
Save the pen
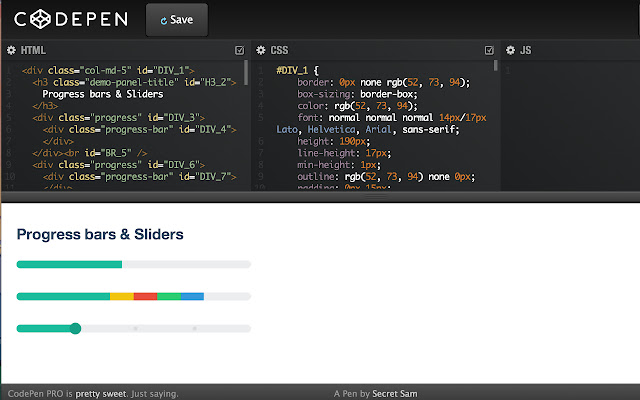(x=177, y=19)
